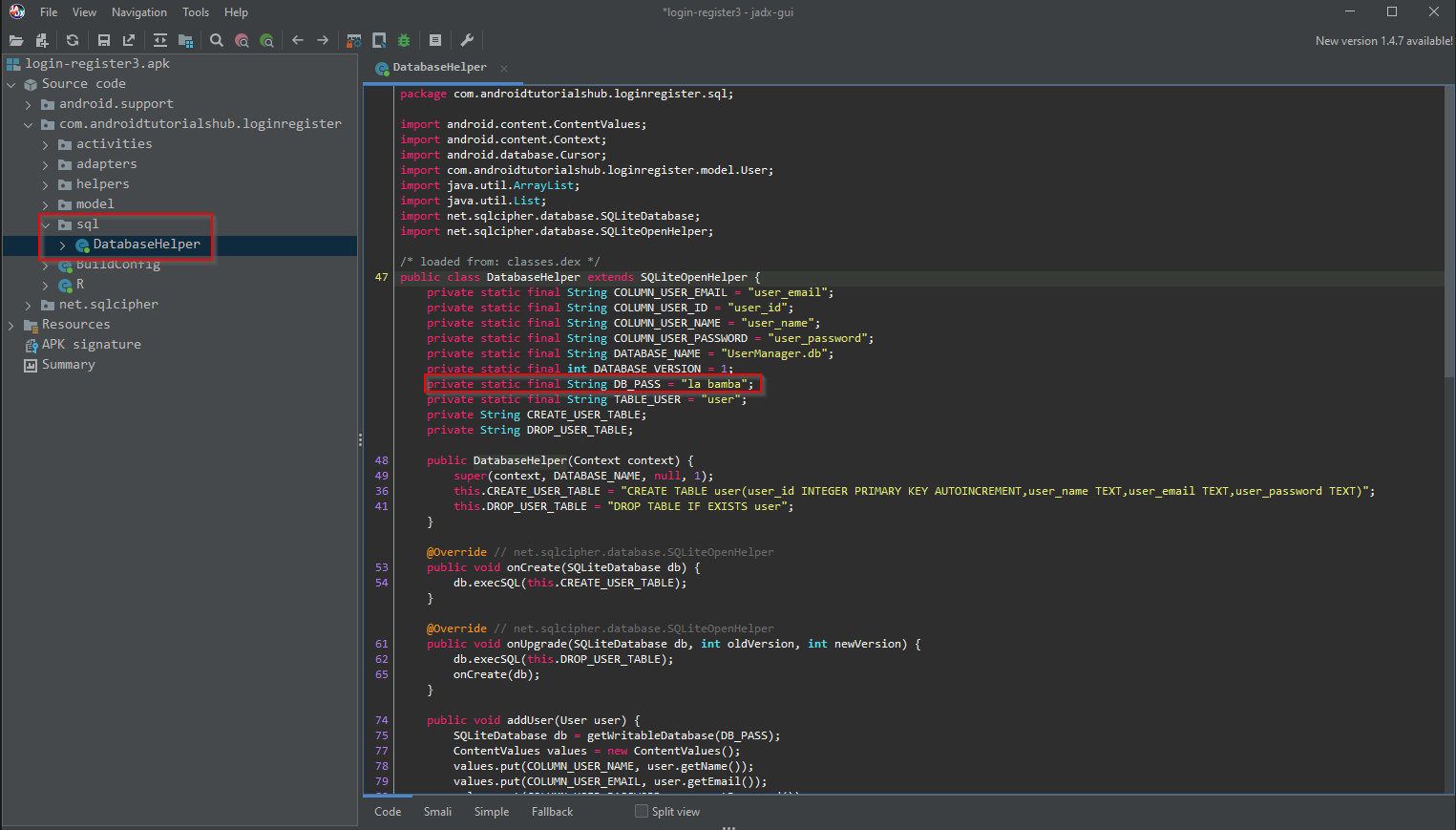Expand the R class node

click(x=45, y=285)
